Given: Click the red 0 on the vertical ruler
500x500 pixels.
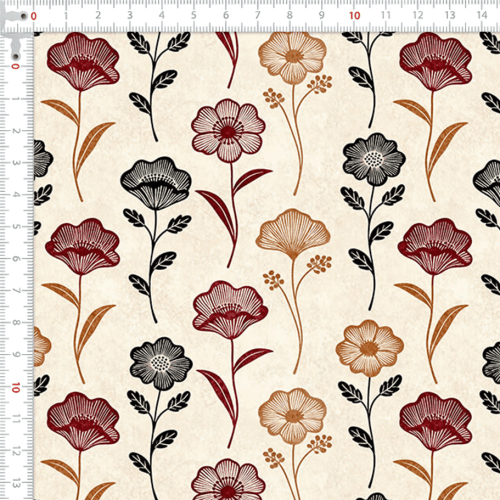Looking at the screenshot, I should click(15, 66).
